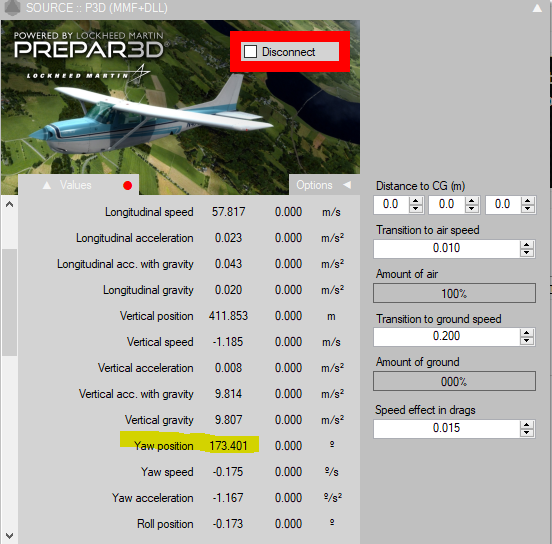Click the red recording dot on the Values tab
Image resolution: width=552 pixels, height=544 pixels.
click(x=127, y=186)
